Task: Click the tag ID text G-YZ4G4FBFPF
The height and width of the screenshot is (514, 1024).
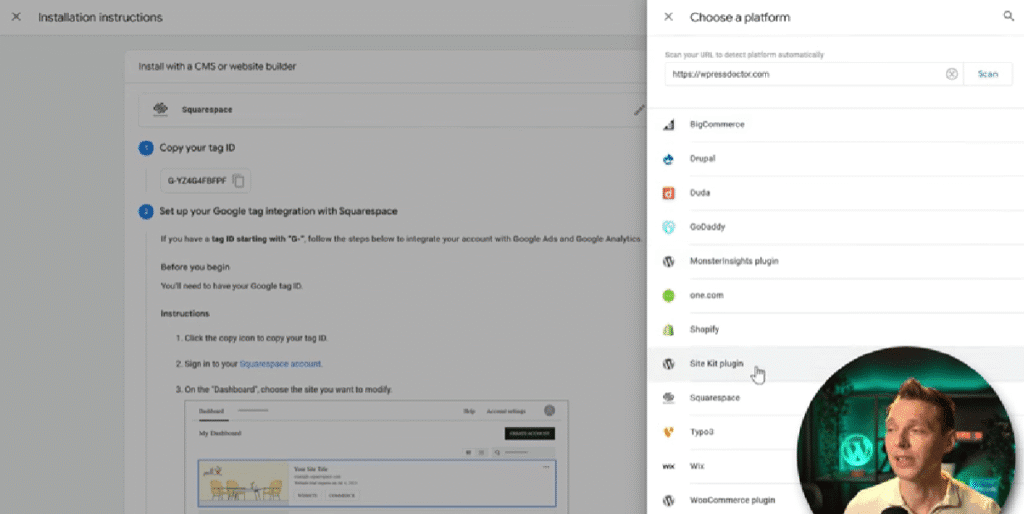Action: (x=197, y=181)
